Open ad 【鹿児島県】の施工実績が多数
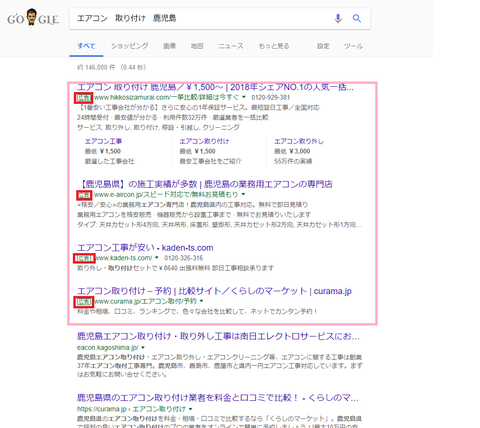Screen dimensions: 480x428 206,184
